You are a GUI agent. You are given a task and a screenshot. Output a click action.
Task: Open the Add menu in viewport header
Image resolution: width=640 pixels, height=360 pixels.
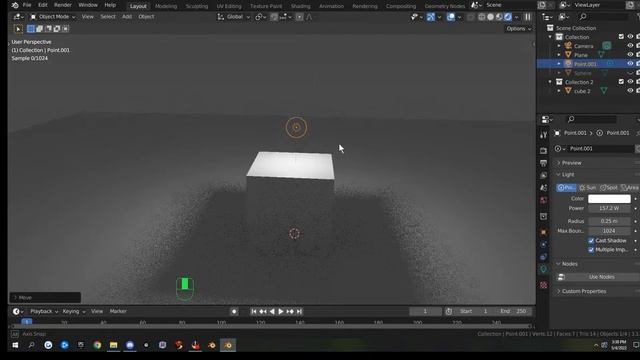(127, 17)
